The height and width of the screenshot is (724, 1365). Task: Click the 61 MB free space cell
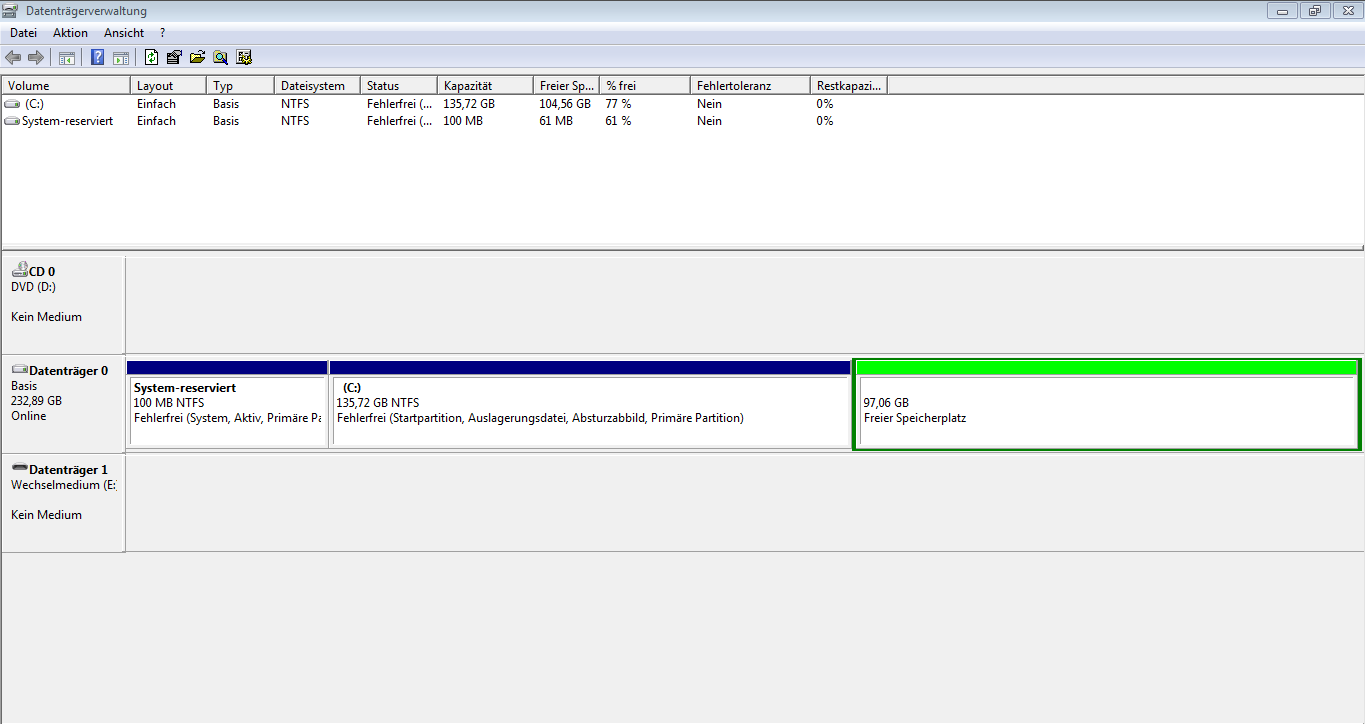(556, 121)
